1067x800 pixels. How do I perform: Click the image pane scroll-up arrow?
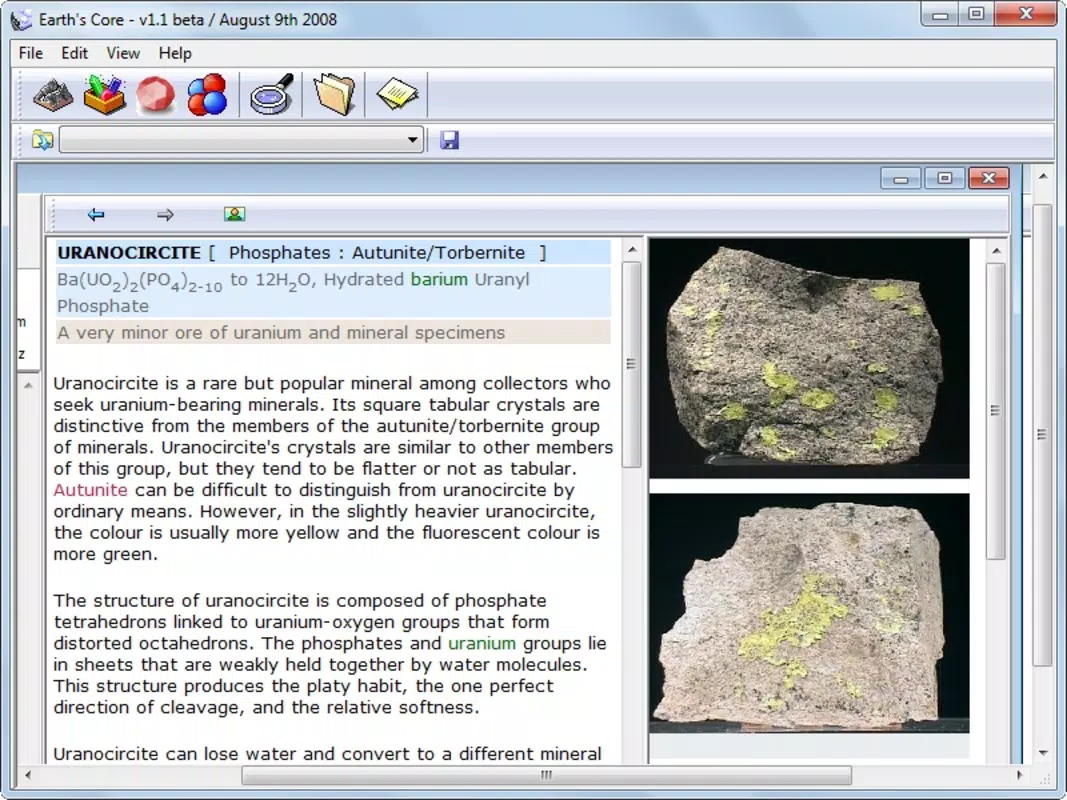pyautogui.click(x=996, y=251)
